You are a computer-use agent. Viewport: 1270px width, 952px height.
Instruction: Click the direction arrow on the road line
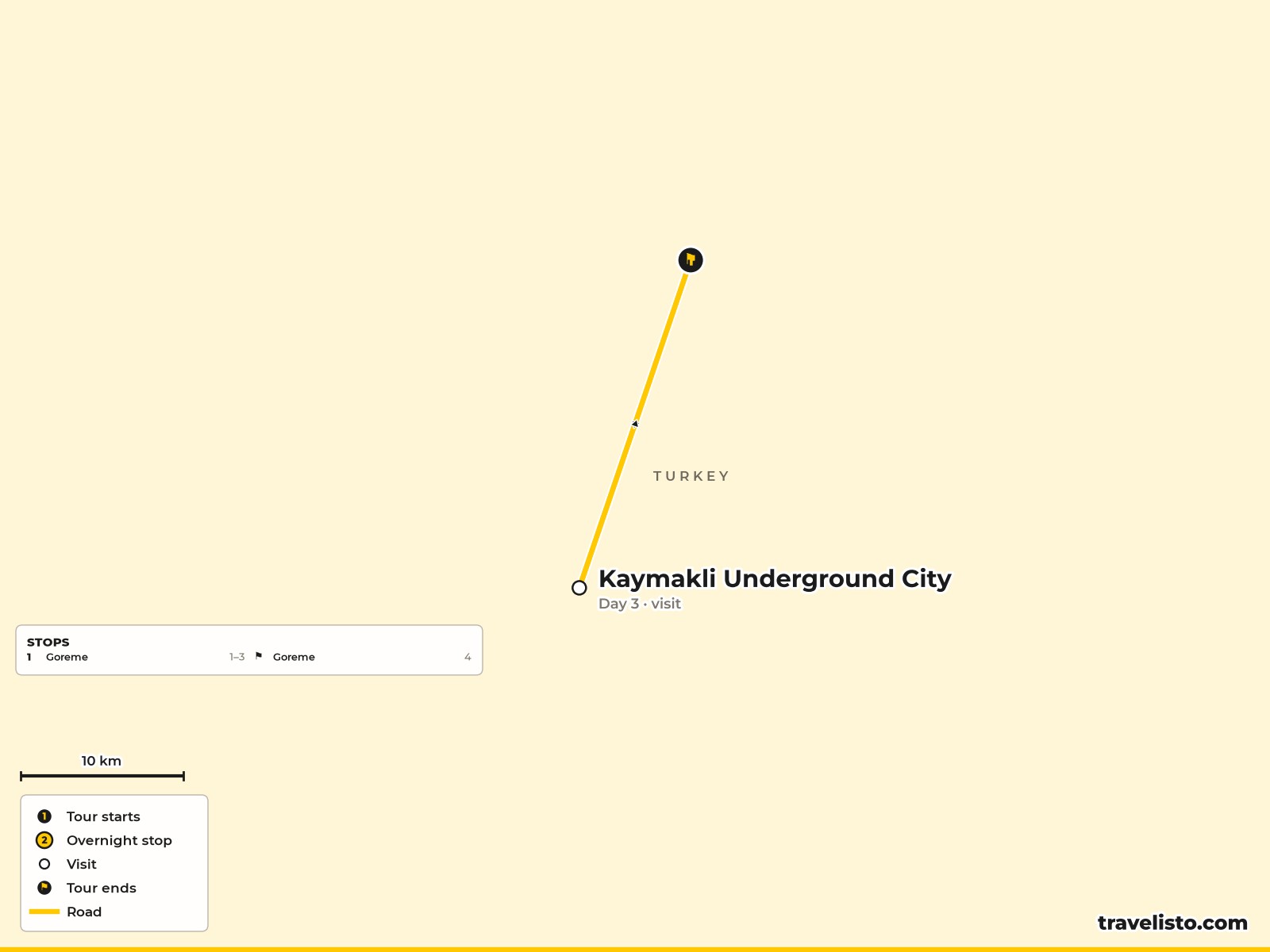(x=635, y=424)
